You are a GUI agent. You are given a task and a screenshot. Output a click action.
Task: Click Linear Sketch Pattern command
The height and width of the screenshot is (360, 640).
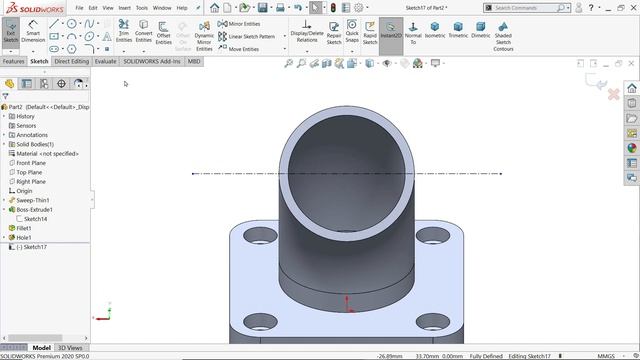pos(247,36)
